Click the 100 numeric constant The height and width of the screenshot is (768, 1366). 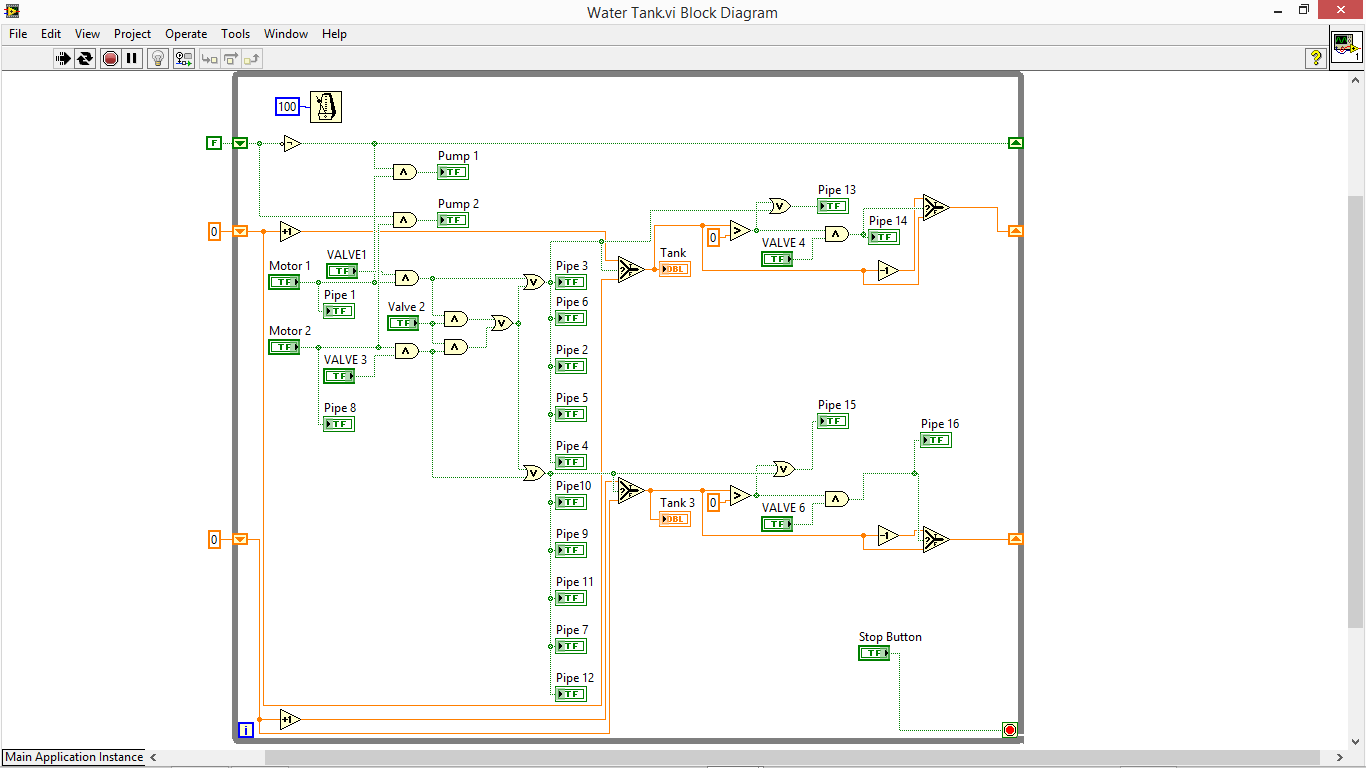pos(287,106)
